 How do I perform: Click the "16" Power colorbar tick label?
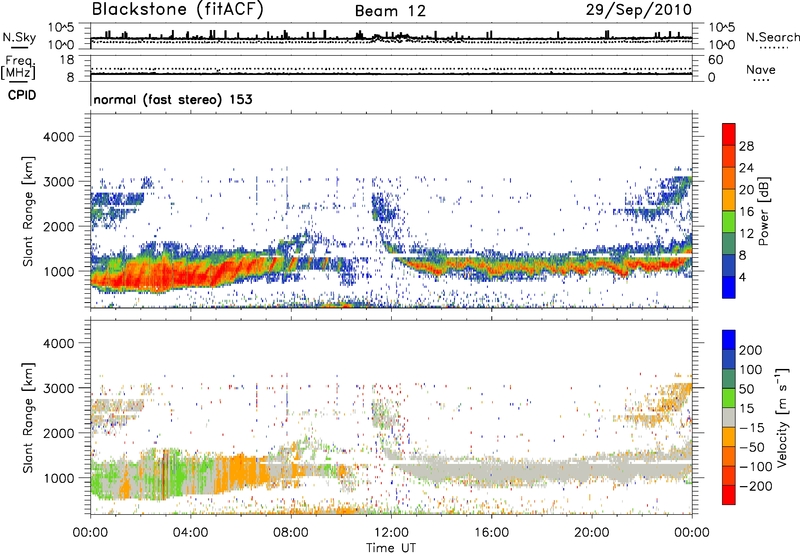point(746,212)
